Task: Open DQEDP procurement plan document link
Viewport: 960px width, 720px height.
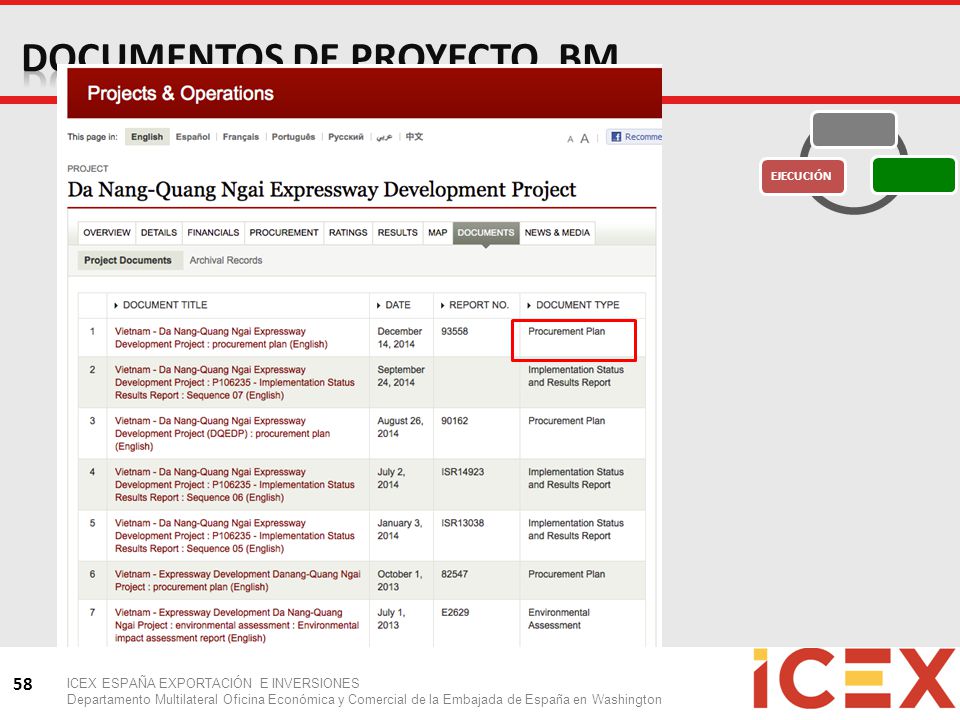Action: pyautogui.click(x=222, y=433)
